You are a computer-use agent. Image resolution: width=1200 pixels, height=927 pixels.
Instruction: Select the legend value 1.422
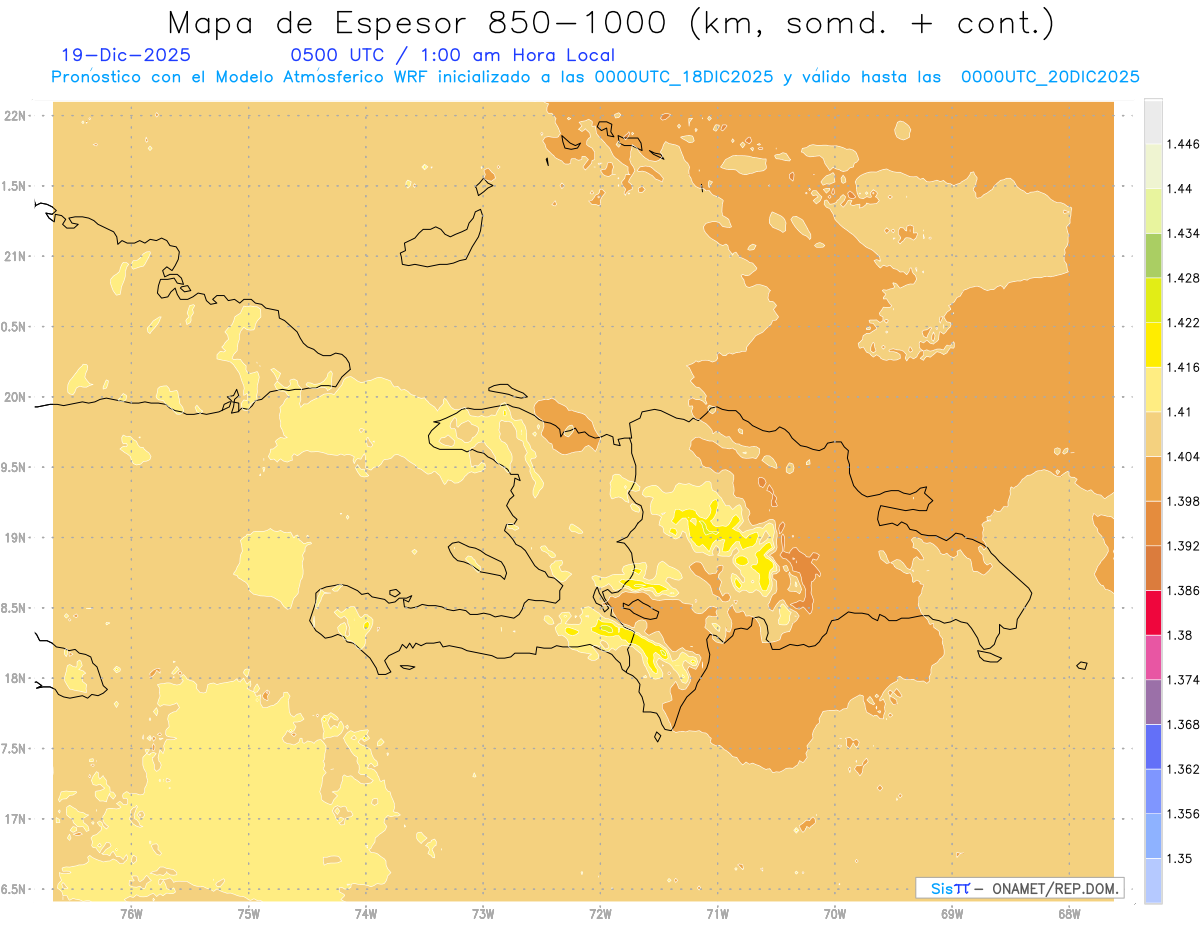click(x=1184, y=323)
